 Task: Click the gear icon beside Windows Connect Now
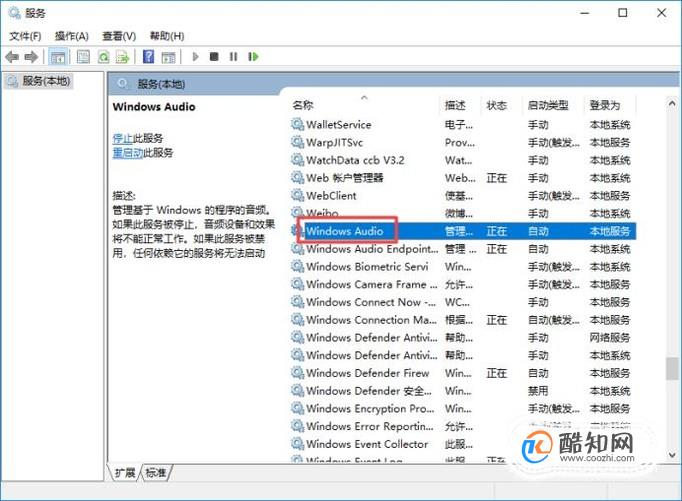coord(298,302)
